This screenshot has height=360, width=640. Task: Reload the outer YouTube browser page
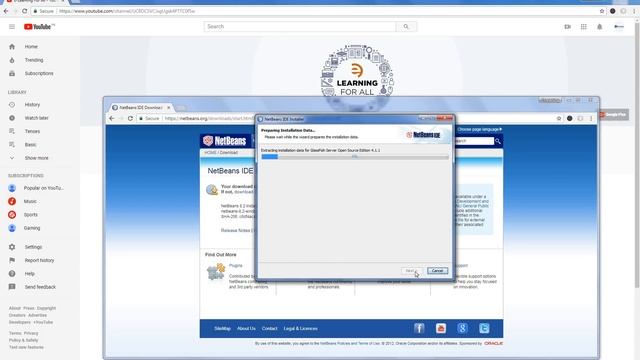(x=24, y=11)
